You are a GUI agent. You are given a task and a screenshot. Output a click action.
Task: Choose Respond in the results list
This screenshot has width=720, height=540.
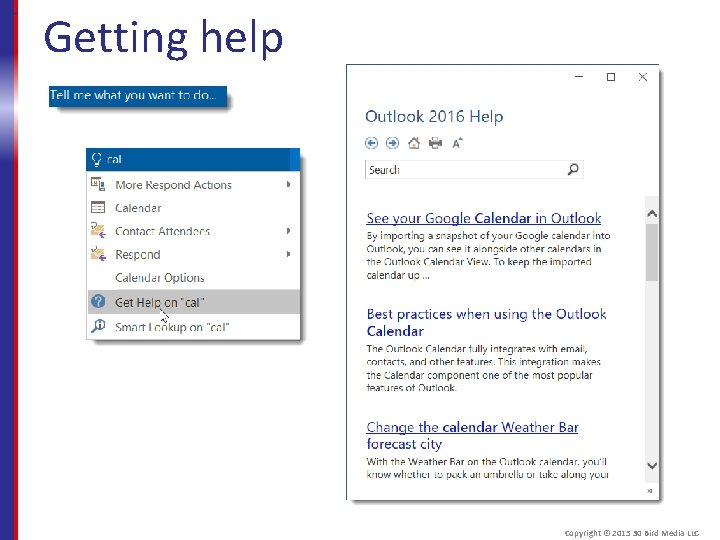point(193,254)
